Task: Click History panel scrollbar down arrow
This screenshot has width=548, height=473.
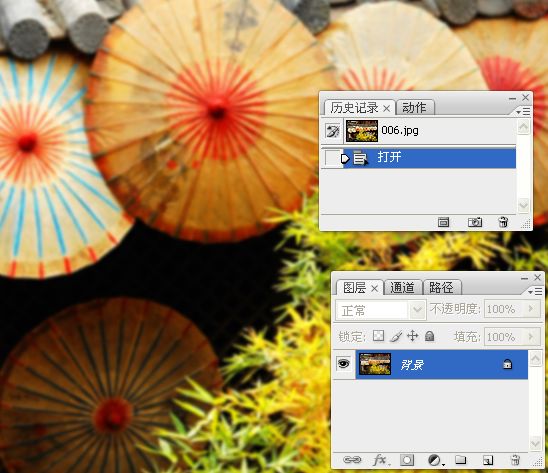Action: [x=523, y=205]
